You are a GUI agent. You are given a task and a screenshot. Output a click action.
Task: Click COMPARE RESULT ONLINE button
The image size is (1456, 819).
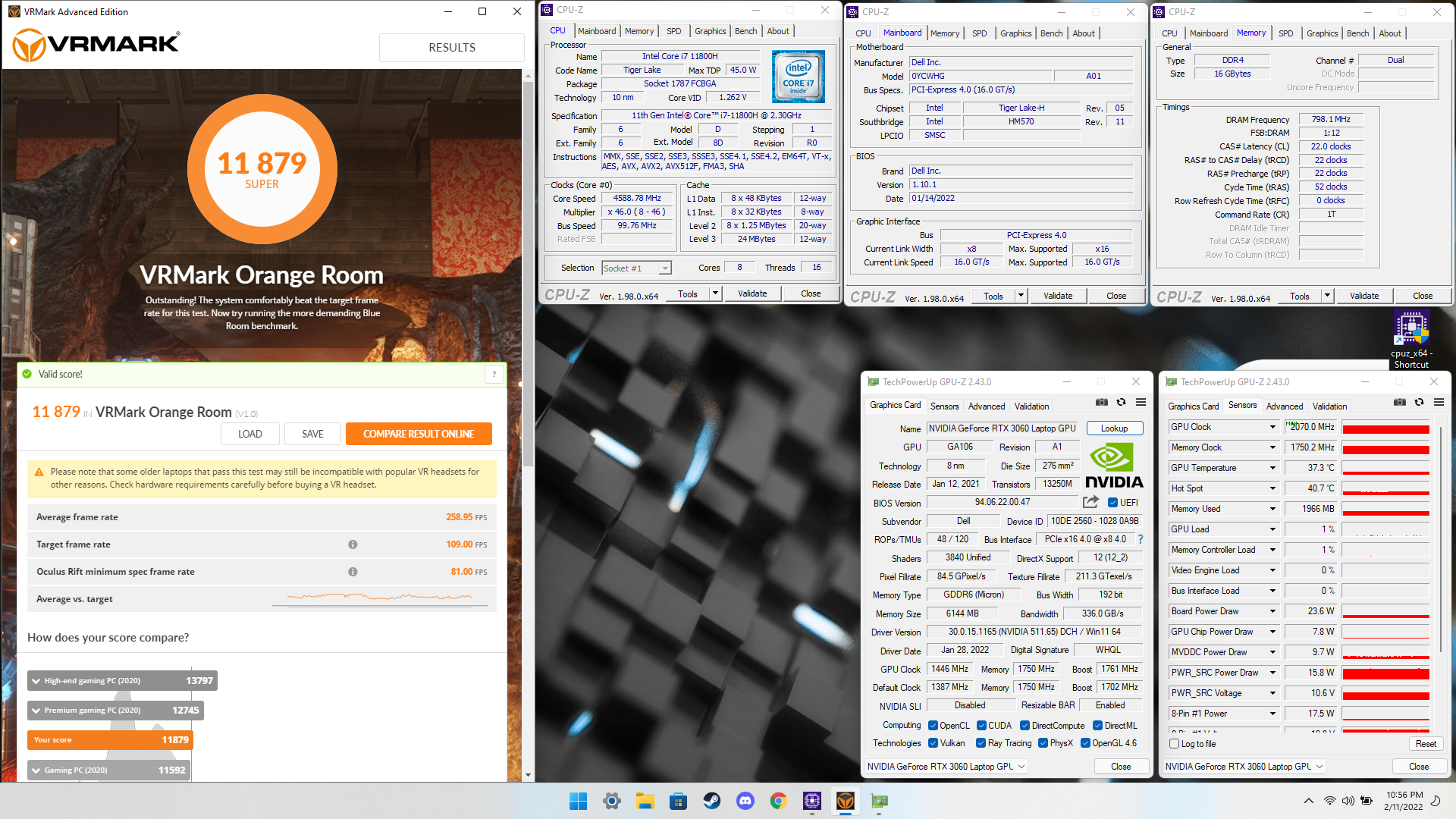(x=419, y=434)
